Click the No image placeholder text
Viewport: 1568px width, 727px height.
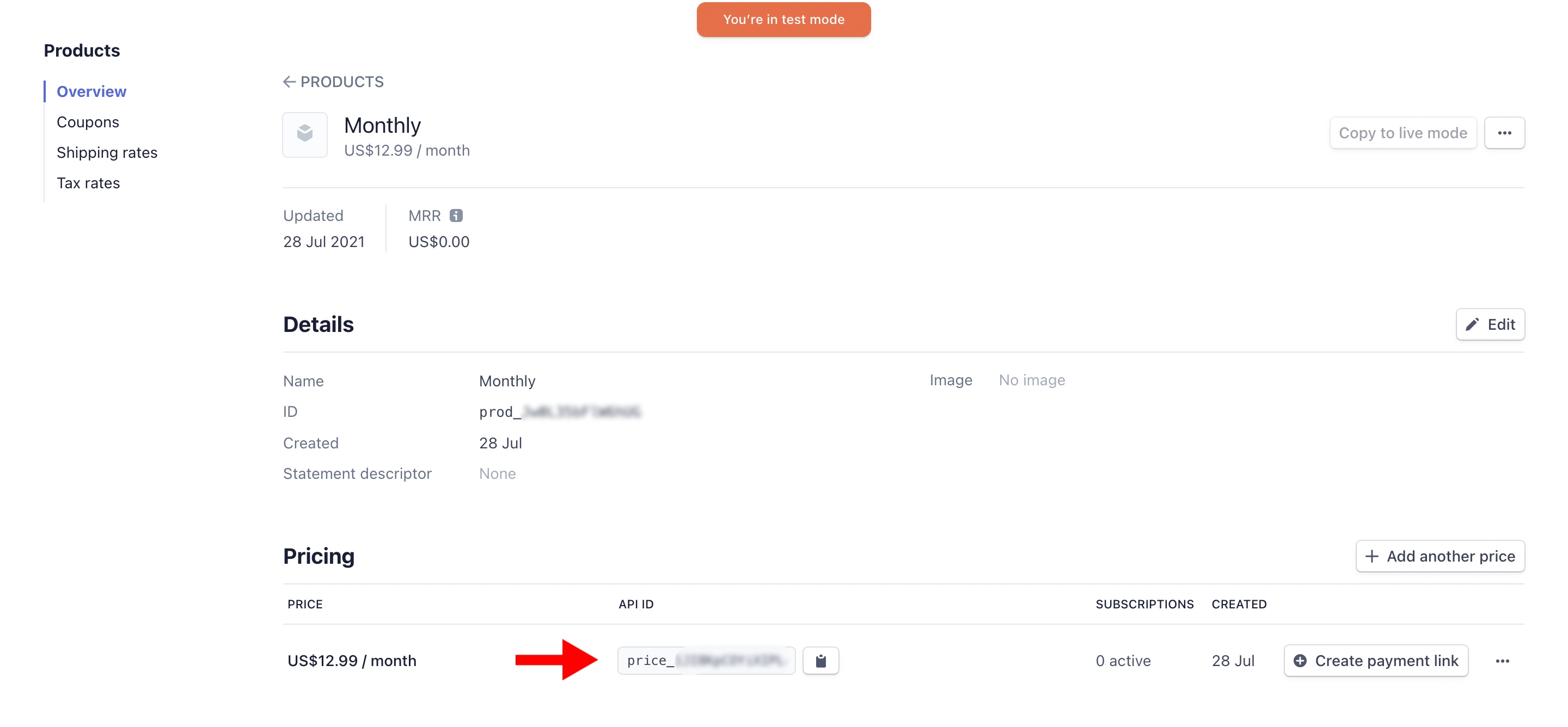1031,380
